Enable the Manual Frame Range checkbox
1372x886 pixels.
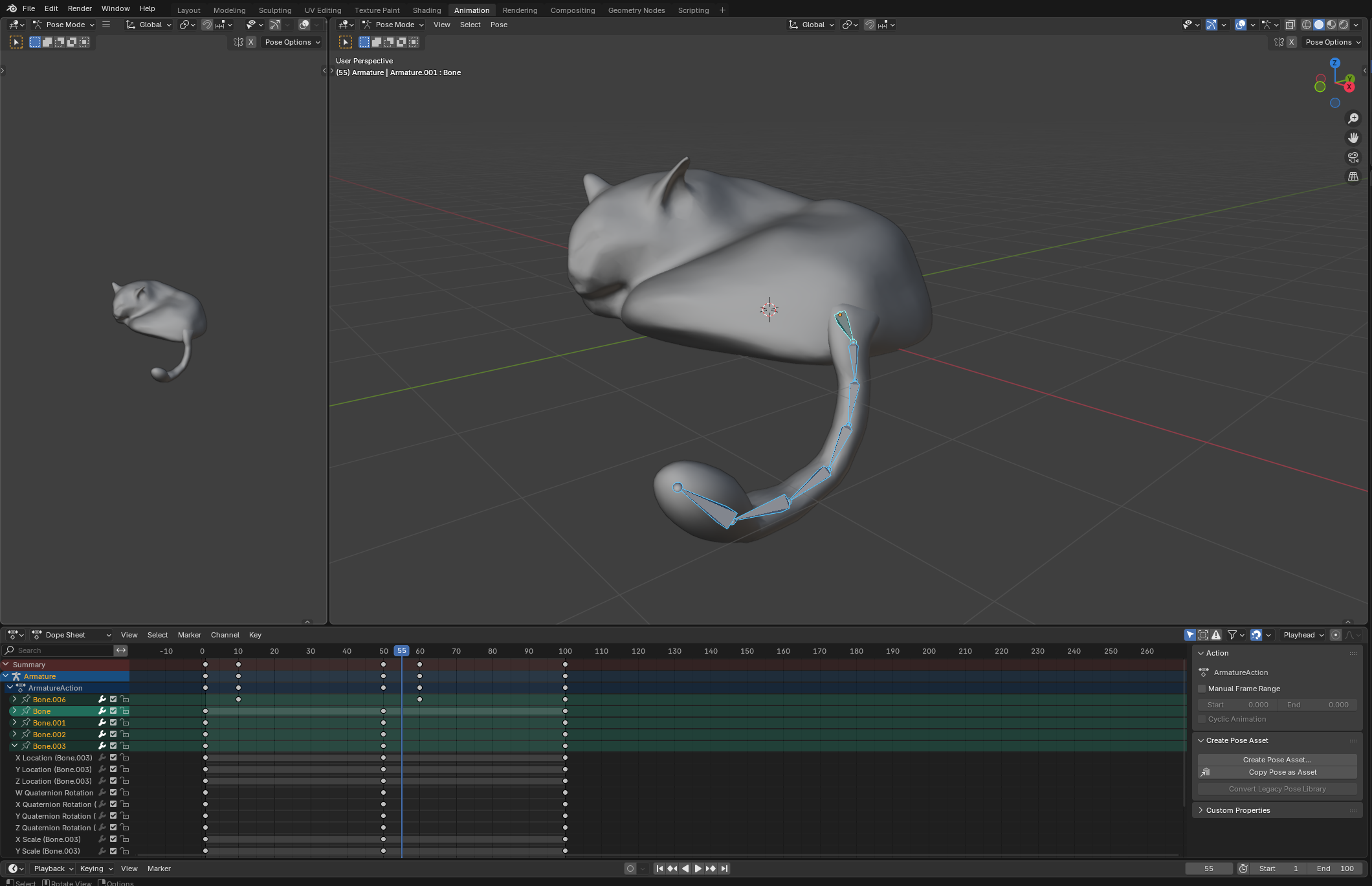[x=1202, y=689]
